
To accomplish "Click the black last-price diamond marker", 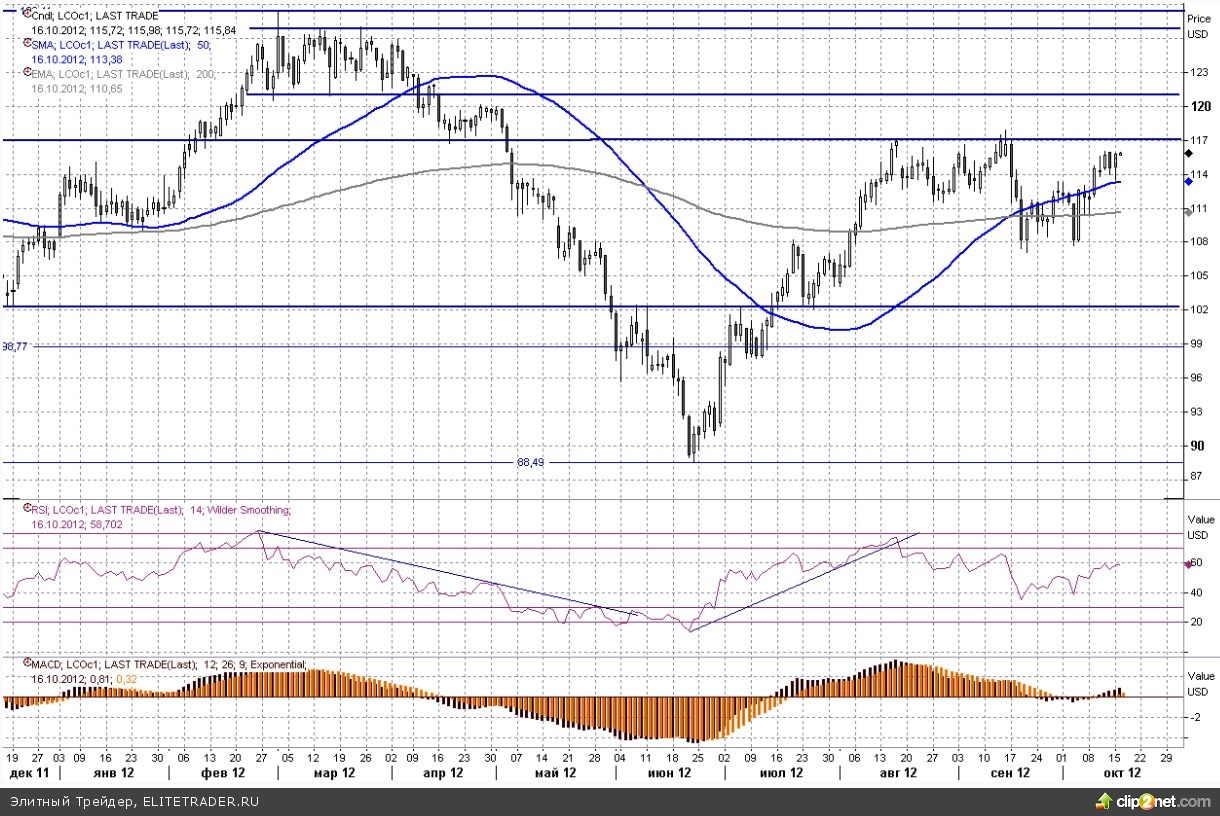I will (x=1188, y=153).
